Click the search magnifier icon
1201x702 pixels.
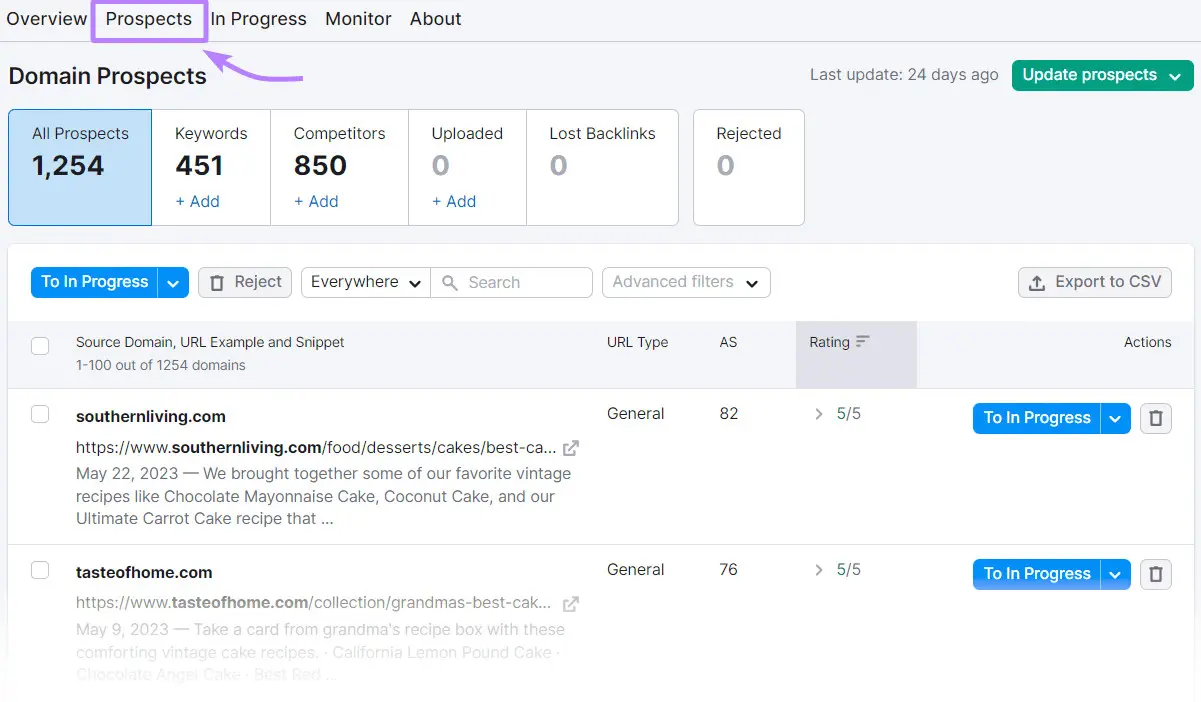click(450, 283)
